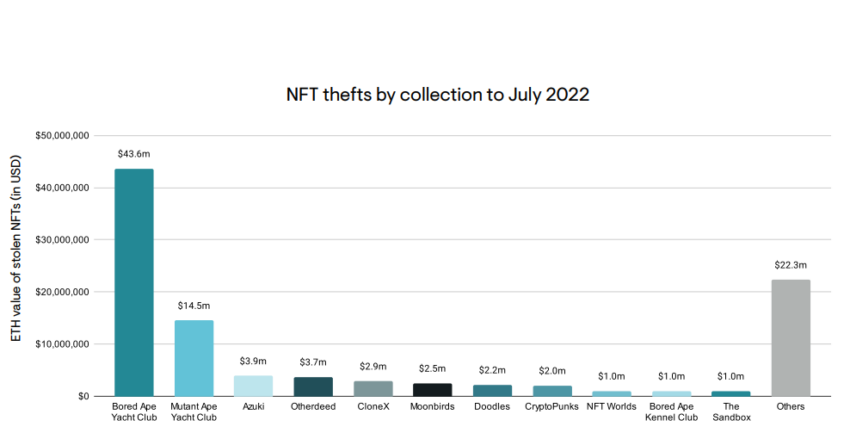Image resolution: width=850 pixels, height=439 pixels.
Task: Click the $20,000,000 axis tick label
Action: point(62,292)
